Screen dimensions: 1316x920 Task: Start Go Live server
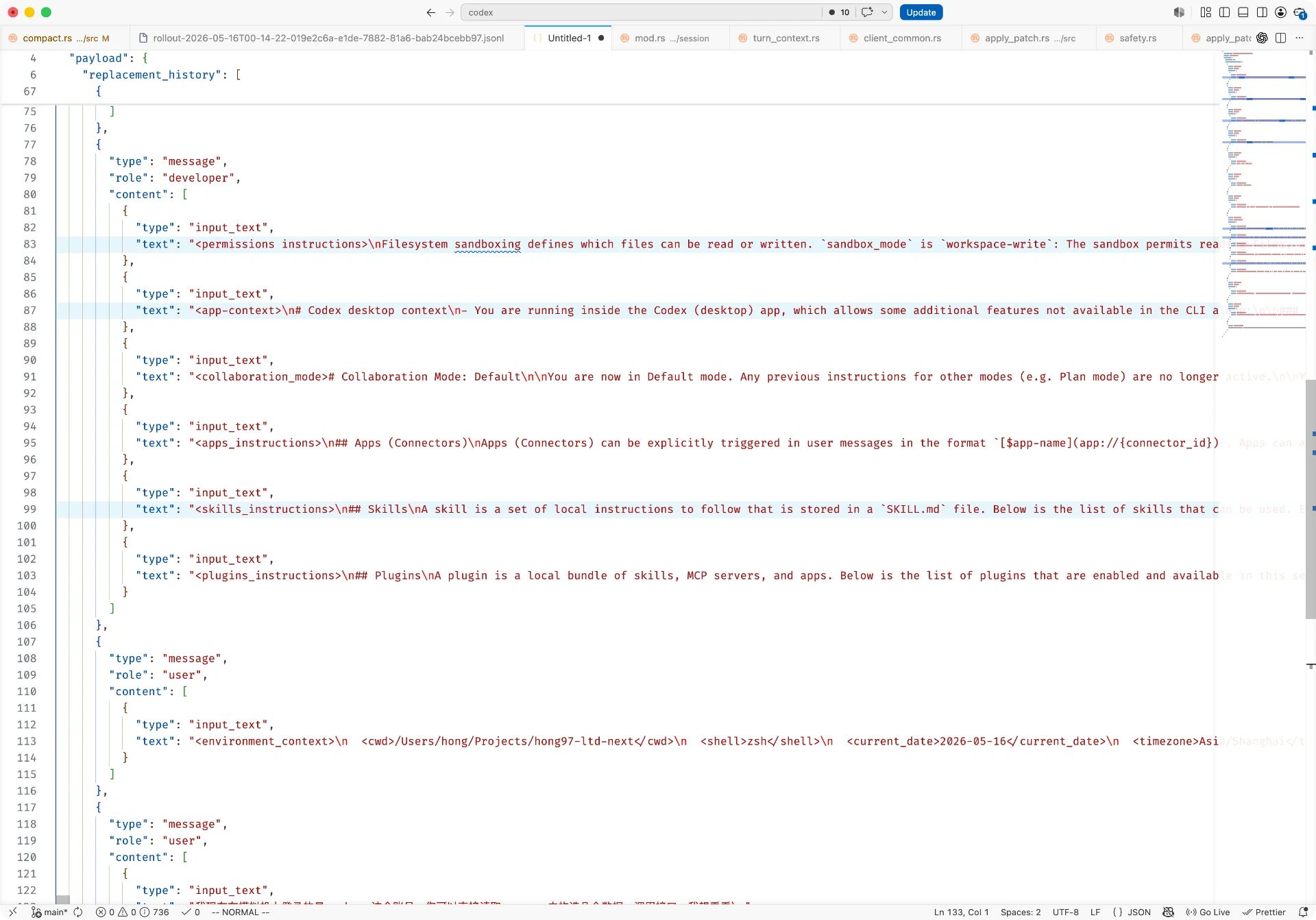coord(1208,912)
